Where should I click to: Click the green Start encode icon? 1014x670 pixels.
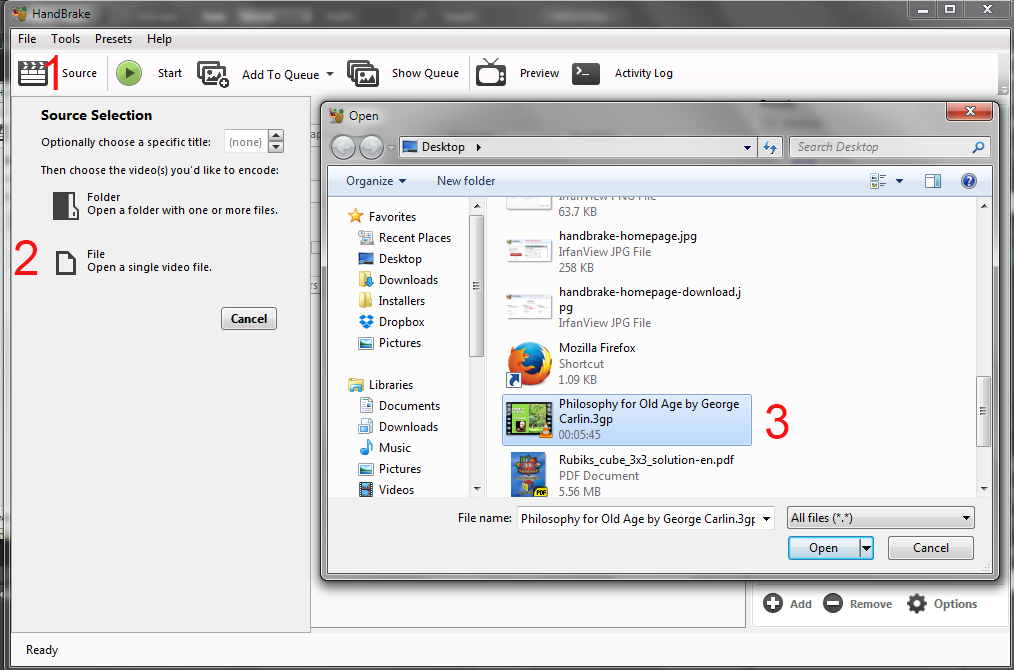(x=129, y=72)
